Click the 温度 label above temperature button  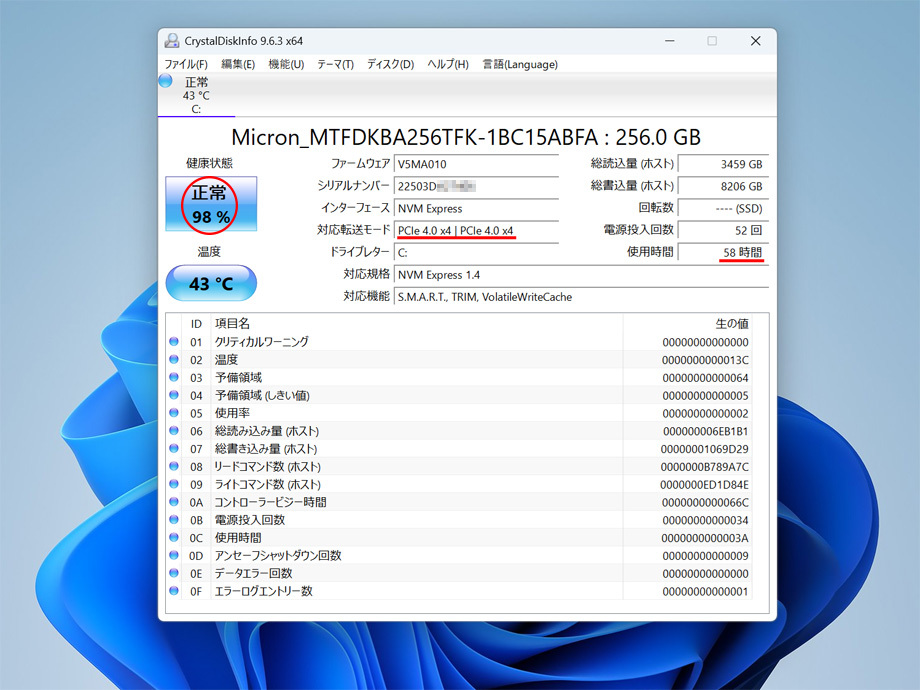pos(209,252)
